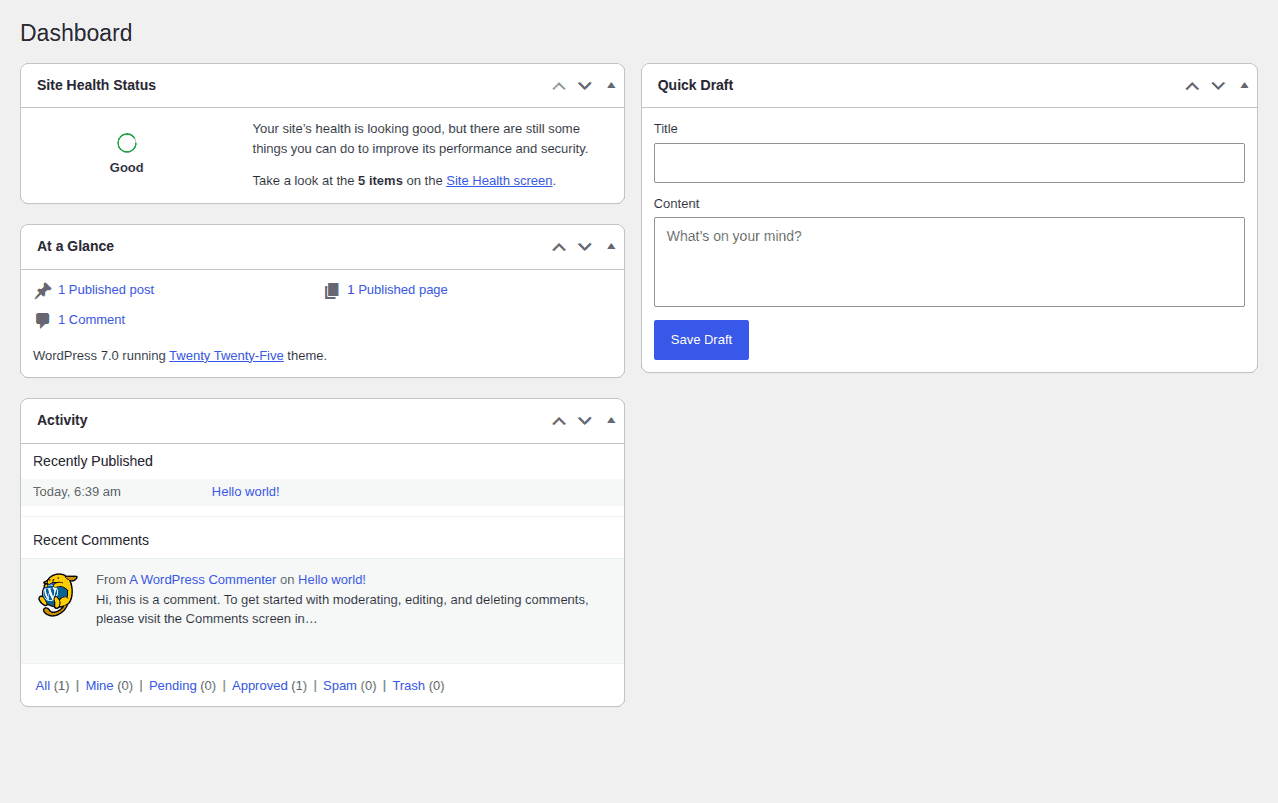1278x803 pixels.
Task: Filter comments by Pending
Action: point(173,686)
